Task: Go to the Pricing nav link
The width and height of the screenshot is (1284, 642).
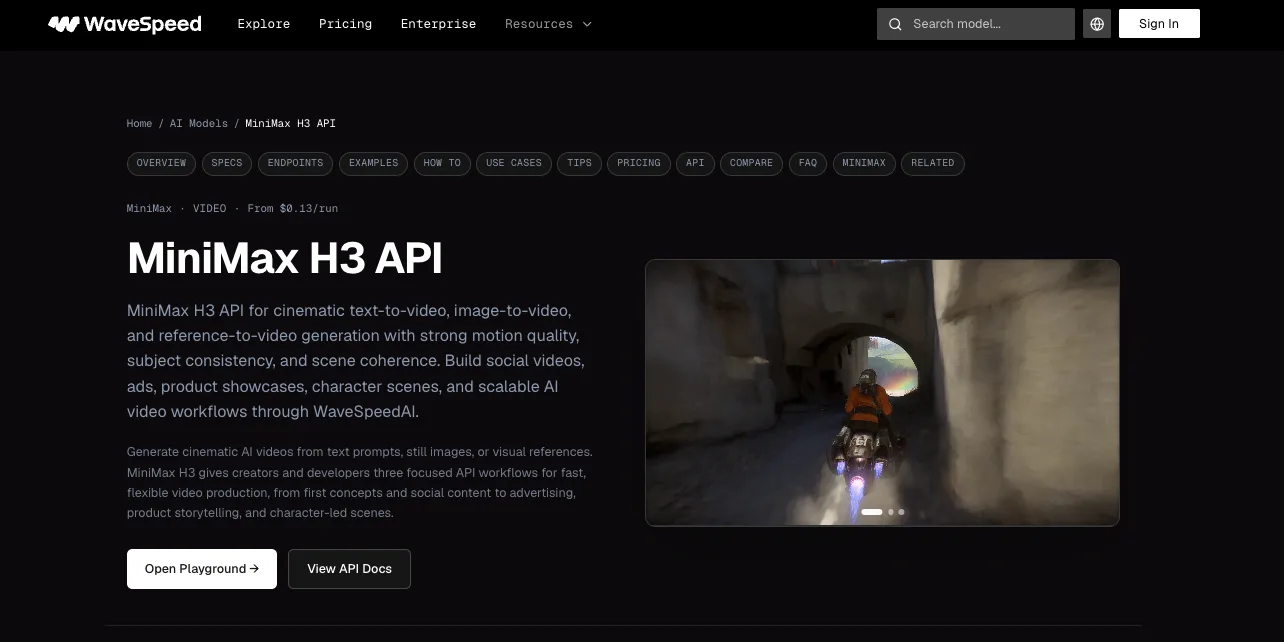Action: click(x=345, y=24)
